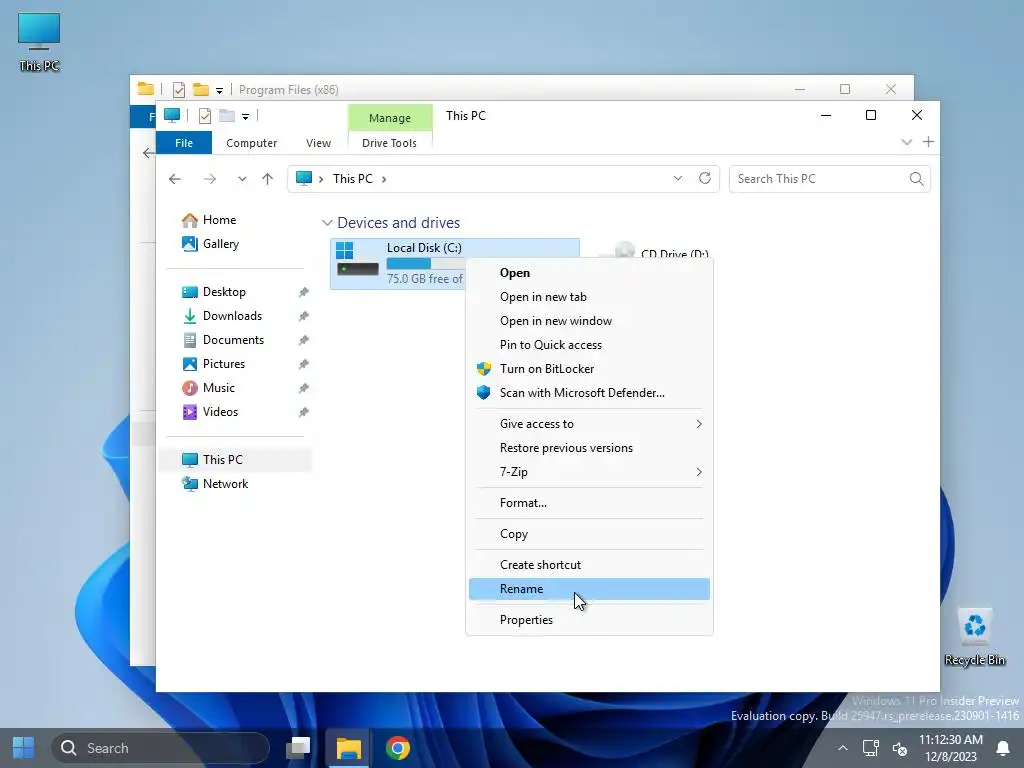Choose Open in new tab
The height and width of the screenshot is (768, 1024).
coord(589,297)
